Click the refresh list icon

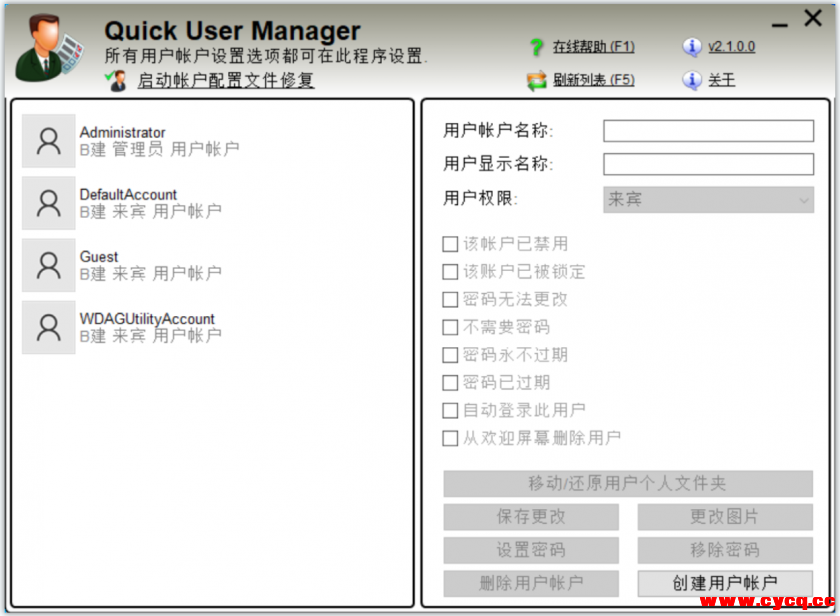tap(537, 80)
